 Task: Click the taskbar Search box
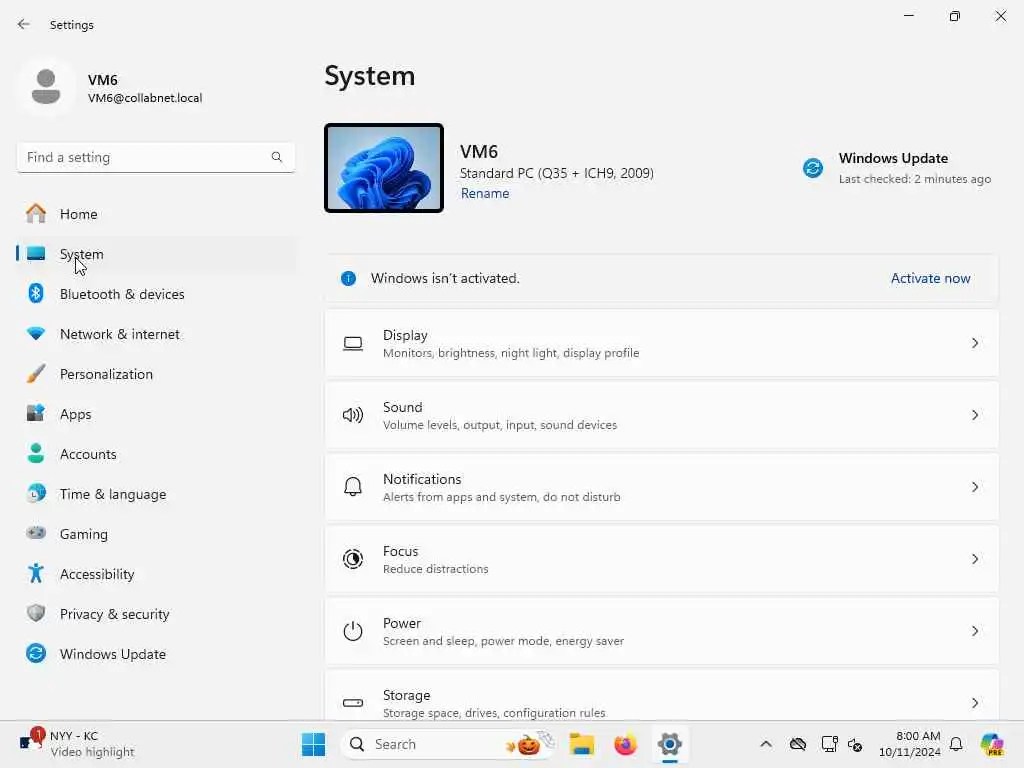coord(448,744)
